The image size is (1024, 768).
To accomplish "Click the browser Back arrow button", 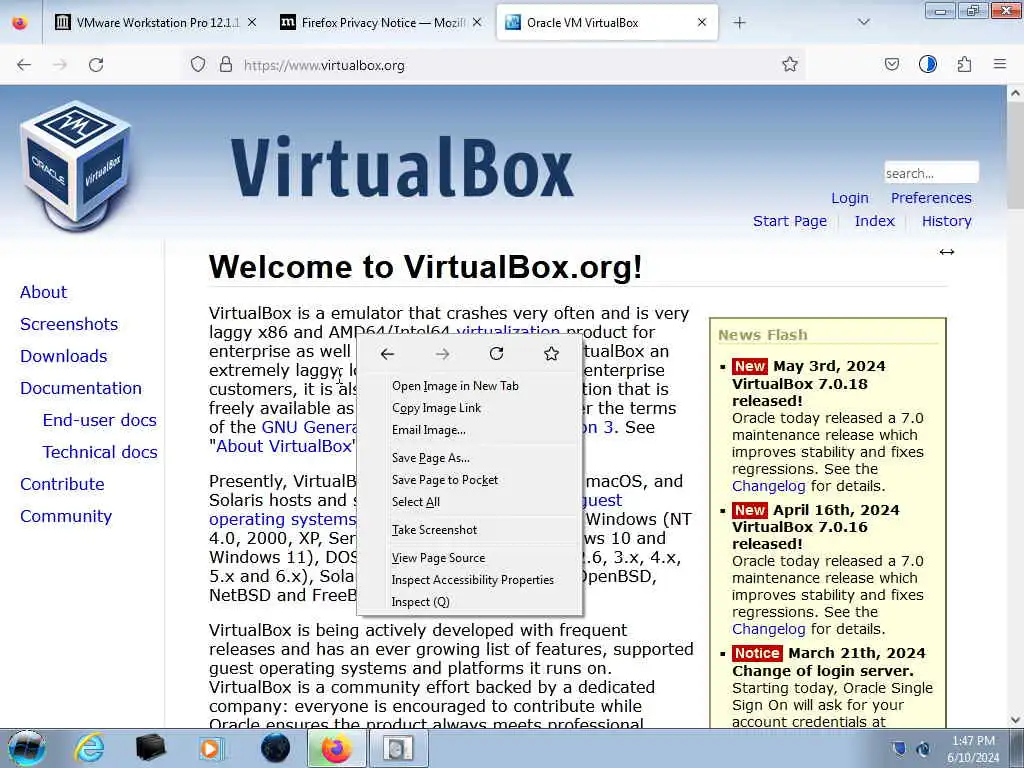I will (24, 65).
